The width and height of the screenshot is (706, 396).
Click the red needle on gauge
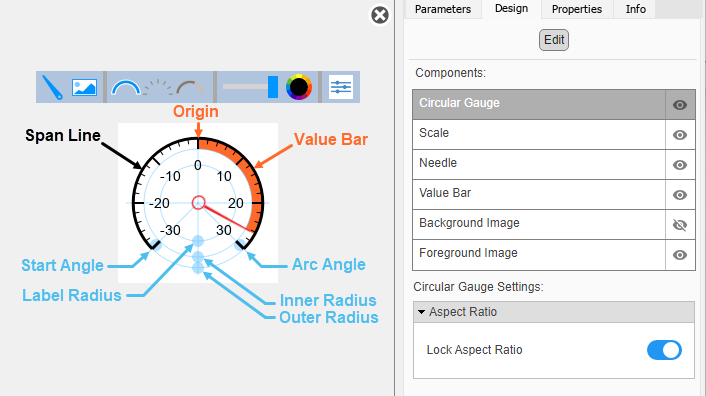[228, 219]
